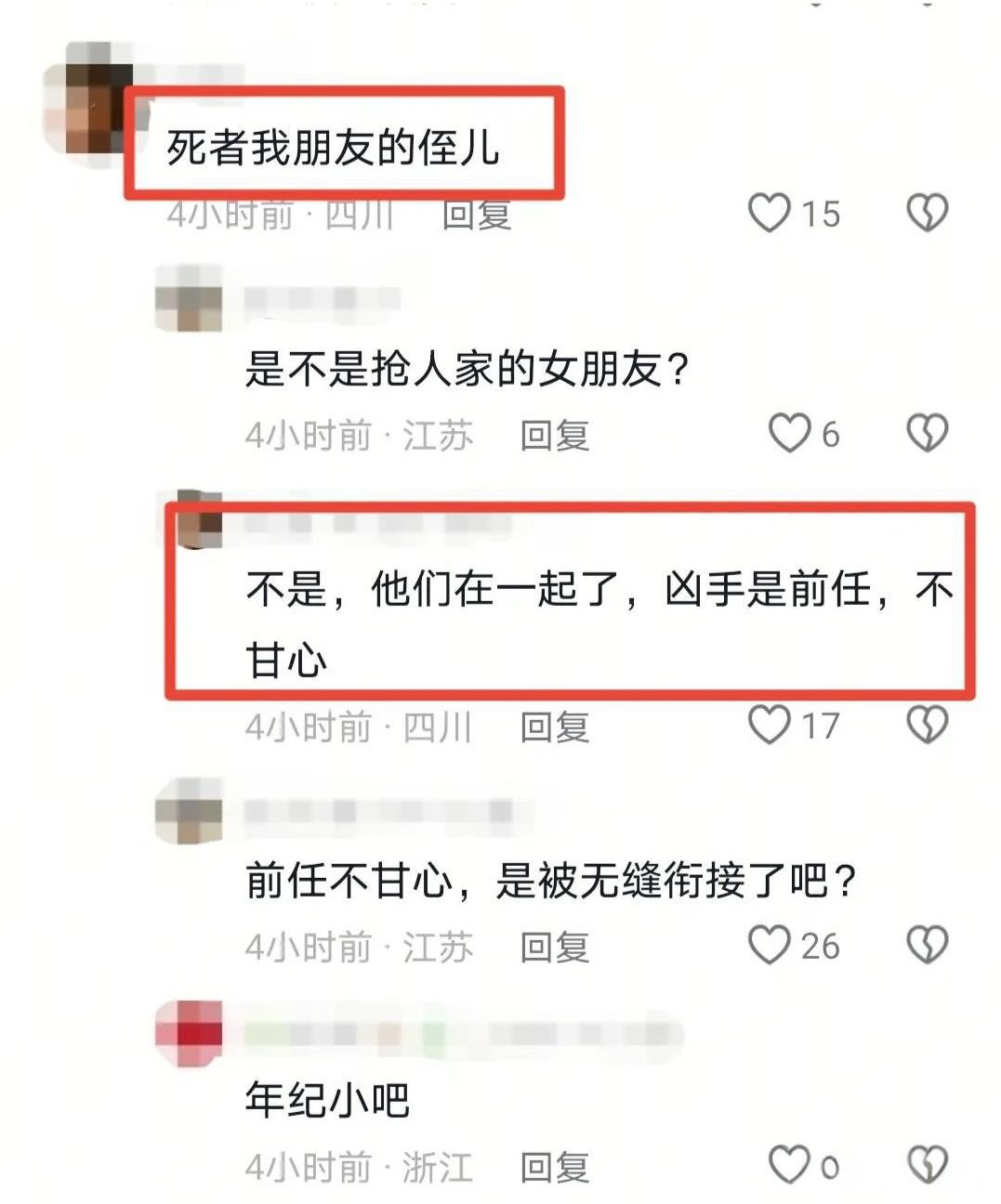Image resolution: width=1001 pixels, height=1204 pixels.
Task: Like the Zhejiang comment with 0 likes
Action: [789, 1165]
